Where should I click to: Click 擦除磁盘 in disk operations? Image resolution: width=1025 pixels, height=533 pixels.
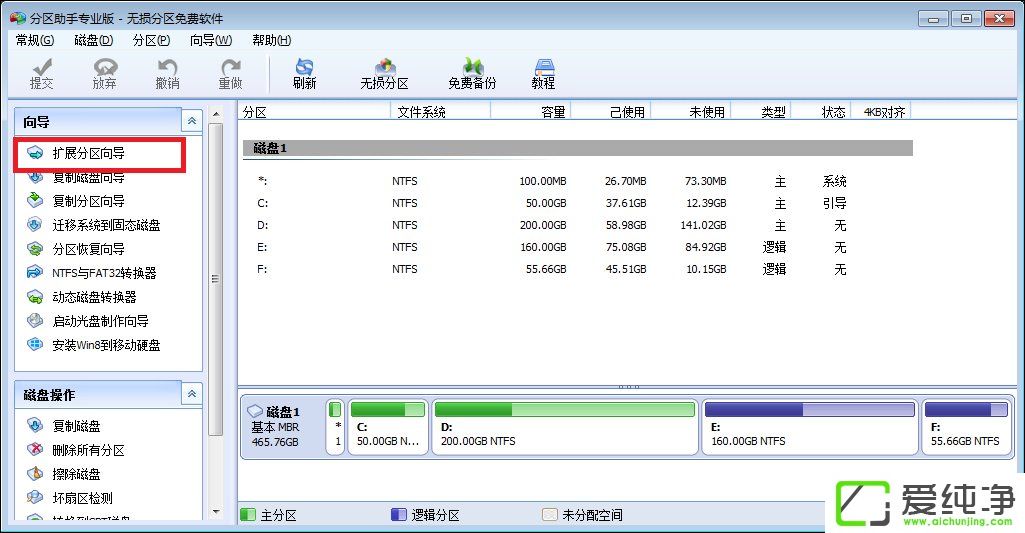[x=63, y=474]
